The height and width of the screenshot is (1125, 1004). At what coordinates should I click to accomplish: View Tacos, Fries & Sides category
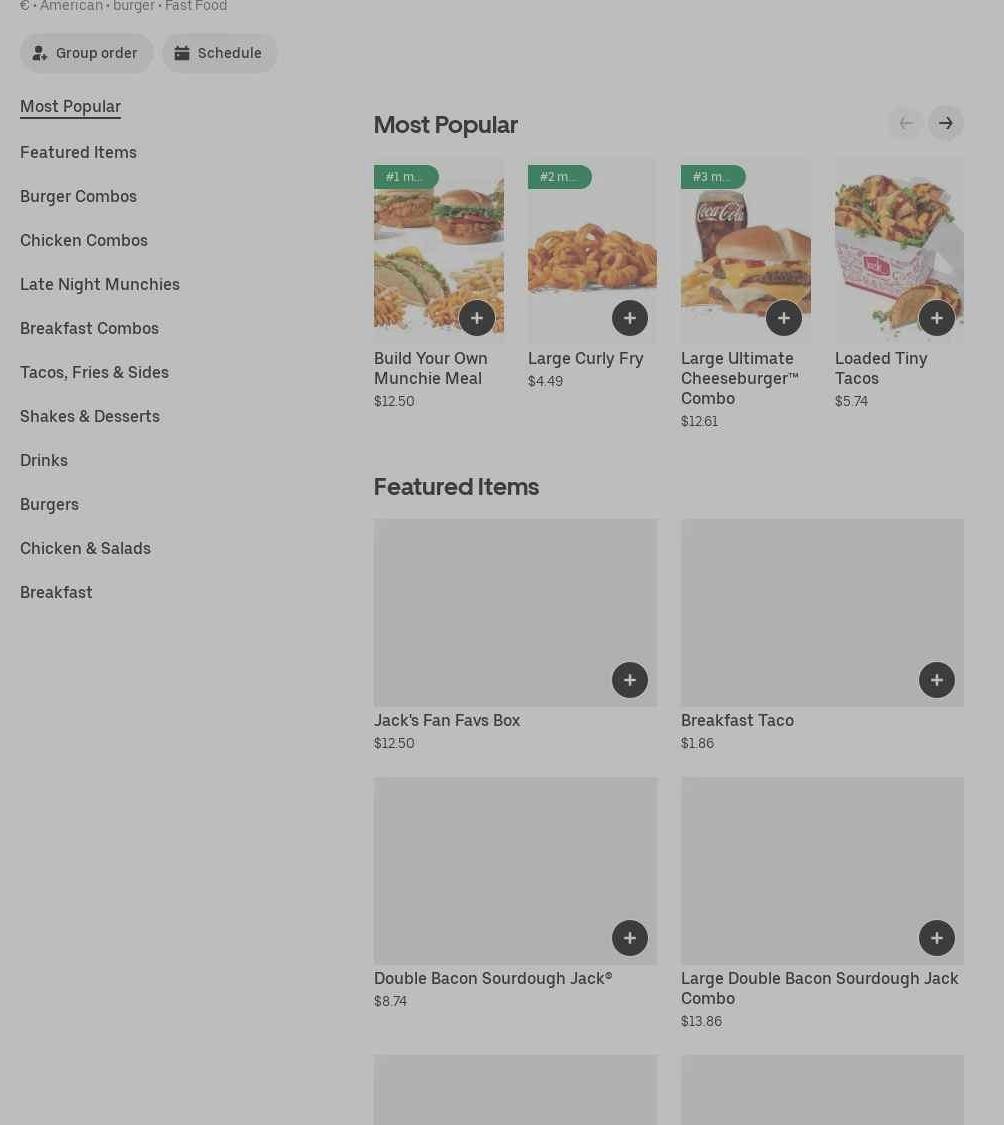pyautogui.click(x=94, y=372)
